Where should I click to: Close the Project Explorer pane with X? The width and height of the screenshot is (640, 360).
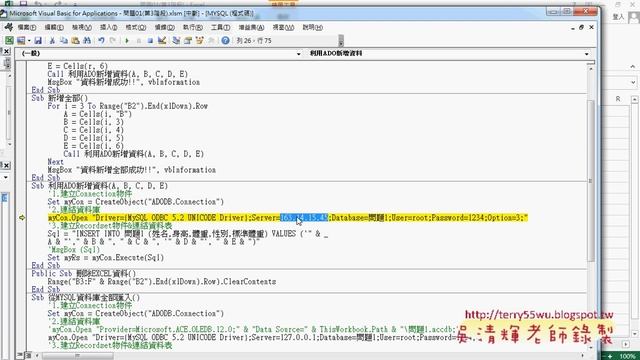(6, 51)
